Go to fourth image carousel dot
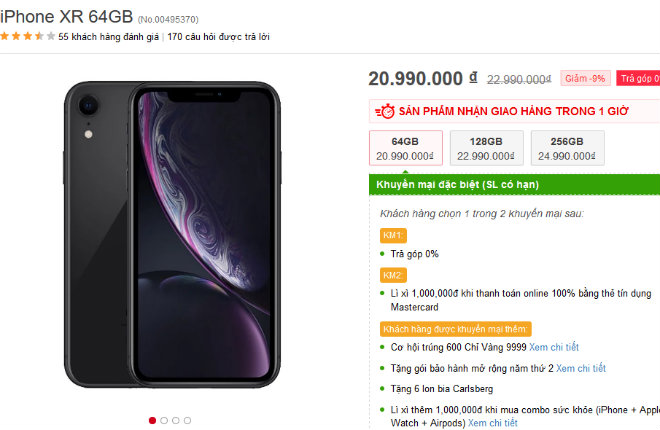The height and width of the screenshot is (430, 660). click(x=188, y=420)
